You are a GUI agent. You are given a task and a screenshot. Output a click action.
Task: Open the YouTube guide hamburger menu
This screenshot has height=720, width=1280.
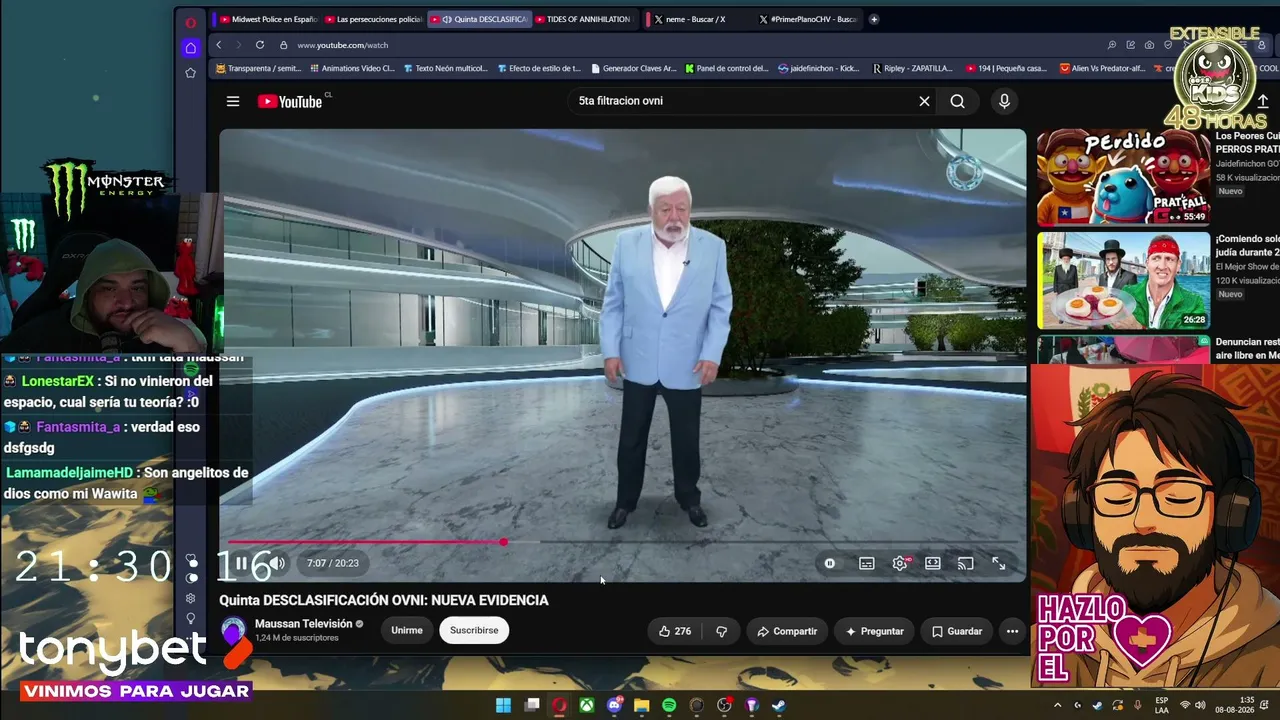pos(233,101)
